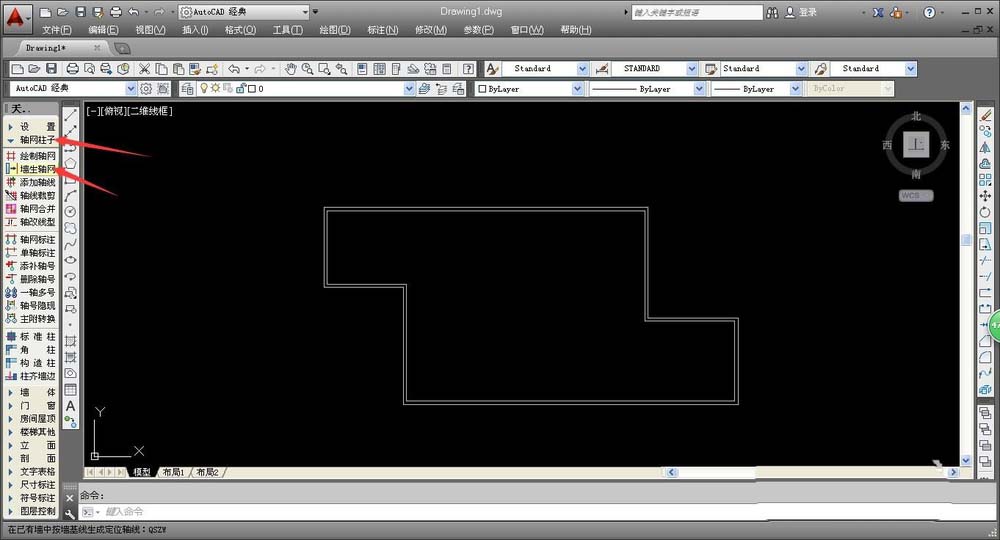This screenshot has width=1000, height=540.
Task: Open the table style Standard dropdown
Action: coord(802,69)
